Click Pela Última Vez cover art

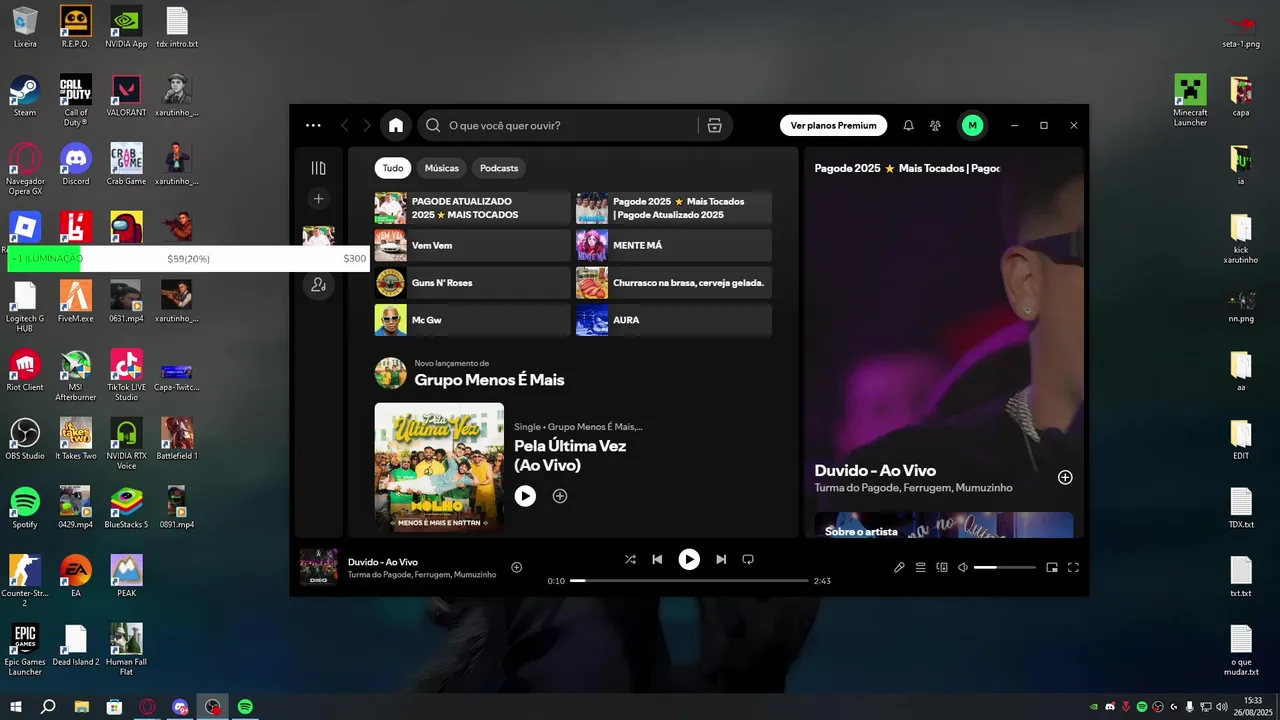439,467
